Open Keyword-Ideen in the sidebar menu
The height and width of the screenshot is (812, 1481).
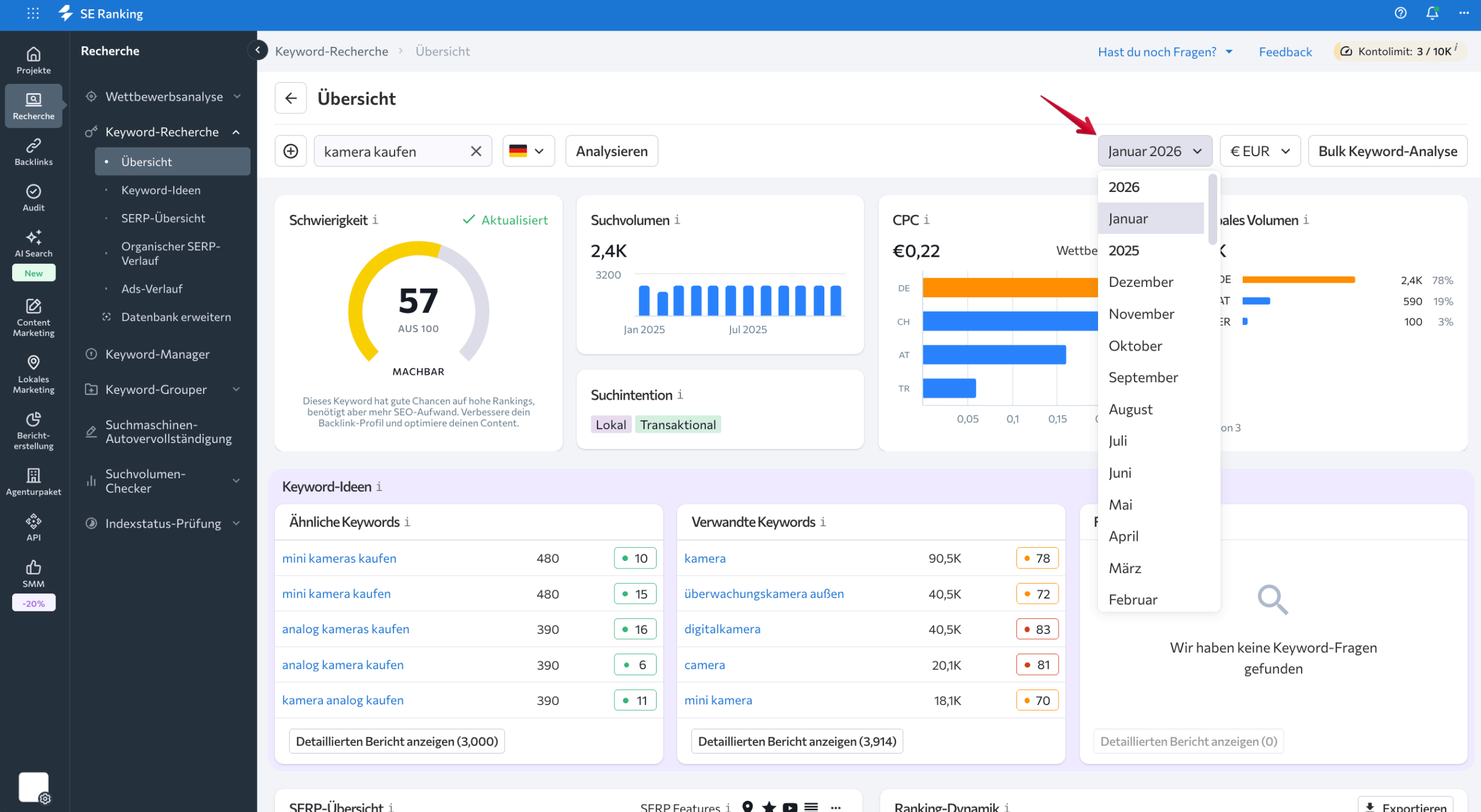(160, 190)
